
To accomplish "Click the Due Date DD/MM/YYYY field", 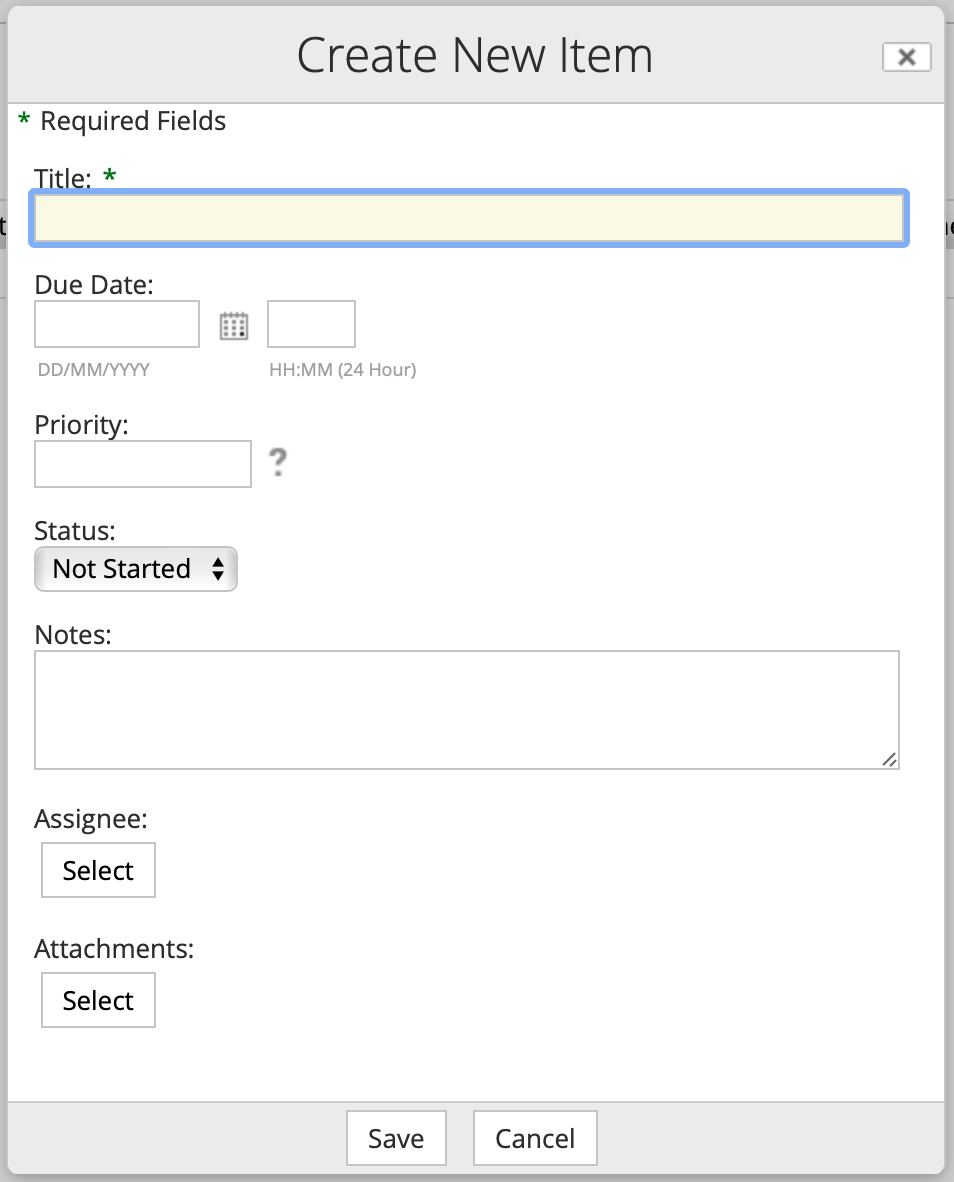I will pos(116,324).
